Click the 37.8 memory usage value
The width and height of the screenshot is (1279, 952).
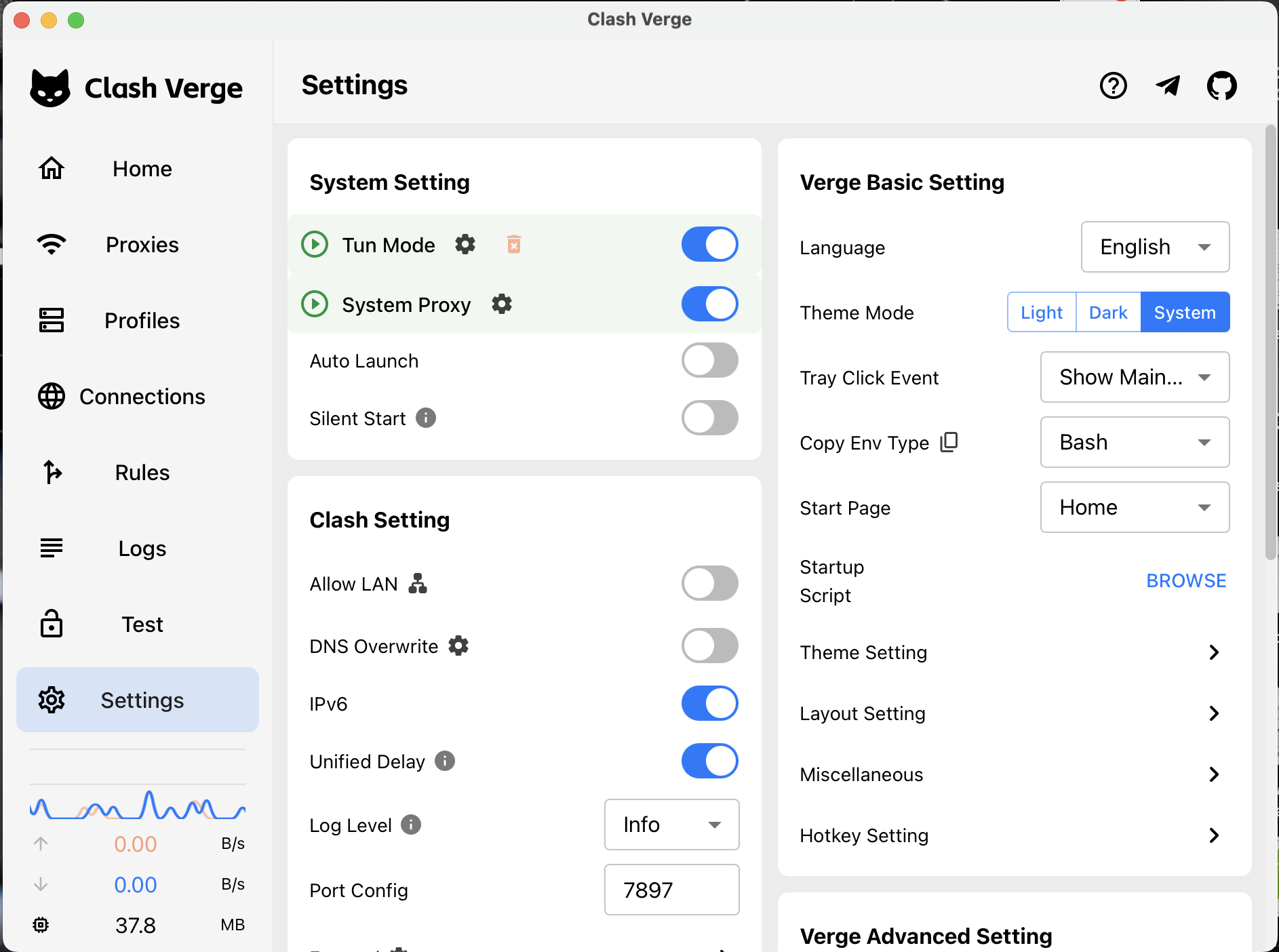pos(135,926)
